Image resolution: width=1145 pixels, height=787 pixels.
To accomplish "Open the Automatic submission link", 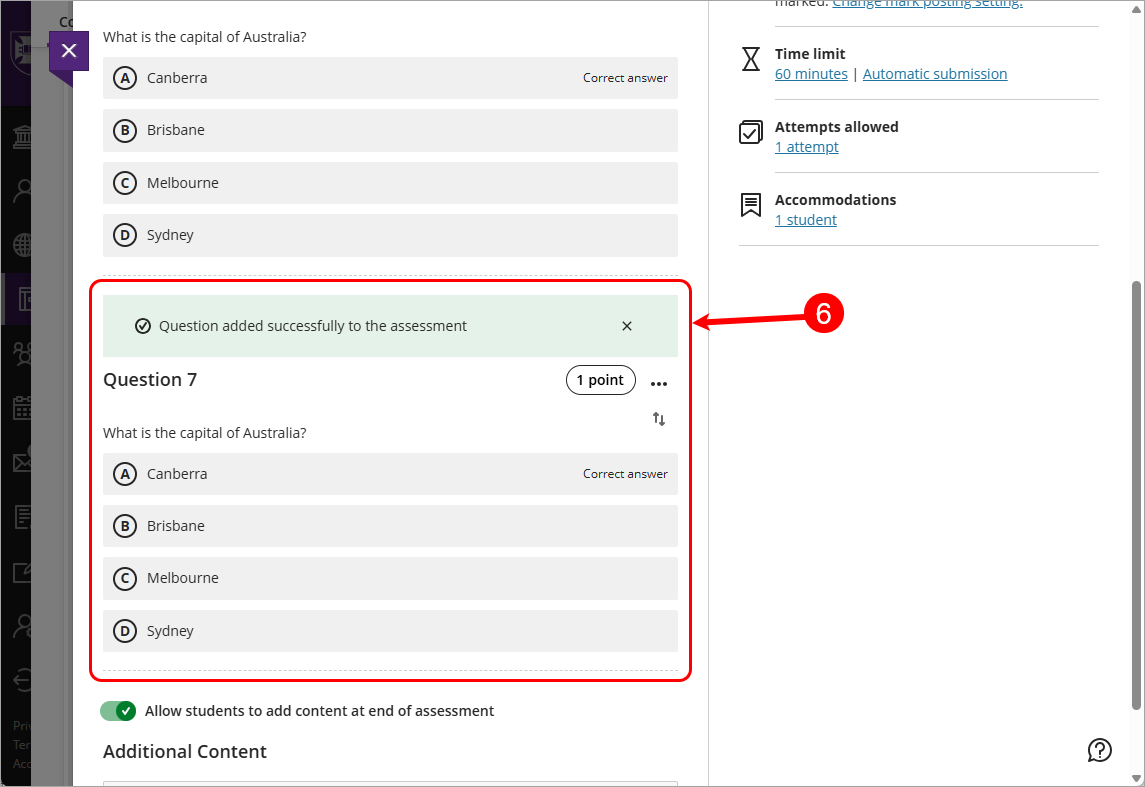I will pyautogui.click(x=935, y=74).
